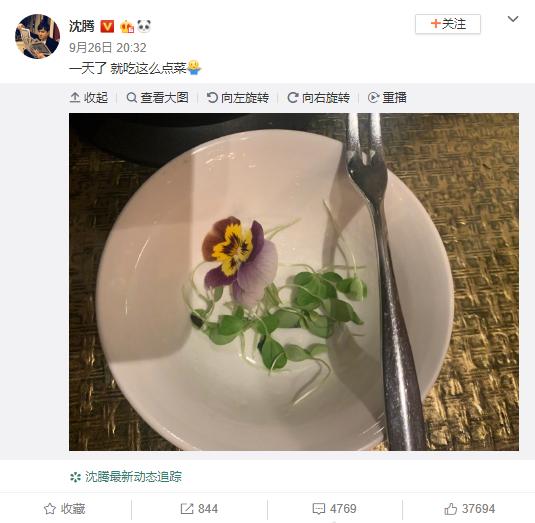
Task: Open the post options chevron menu
Action: tap(513, 19)
